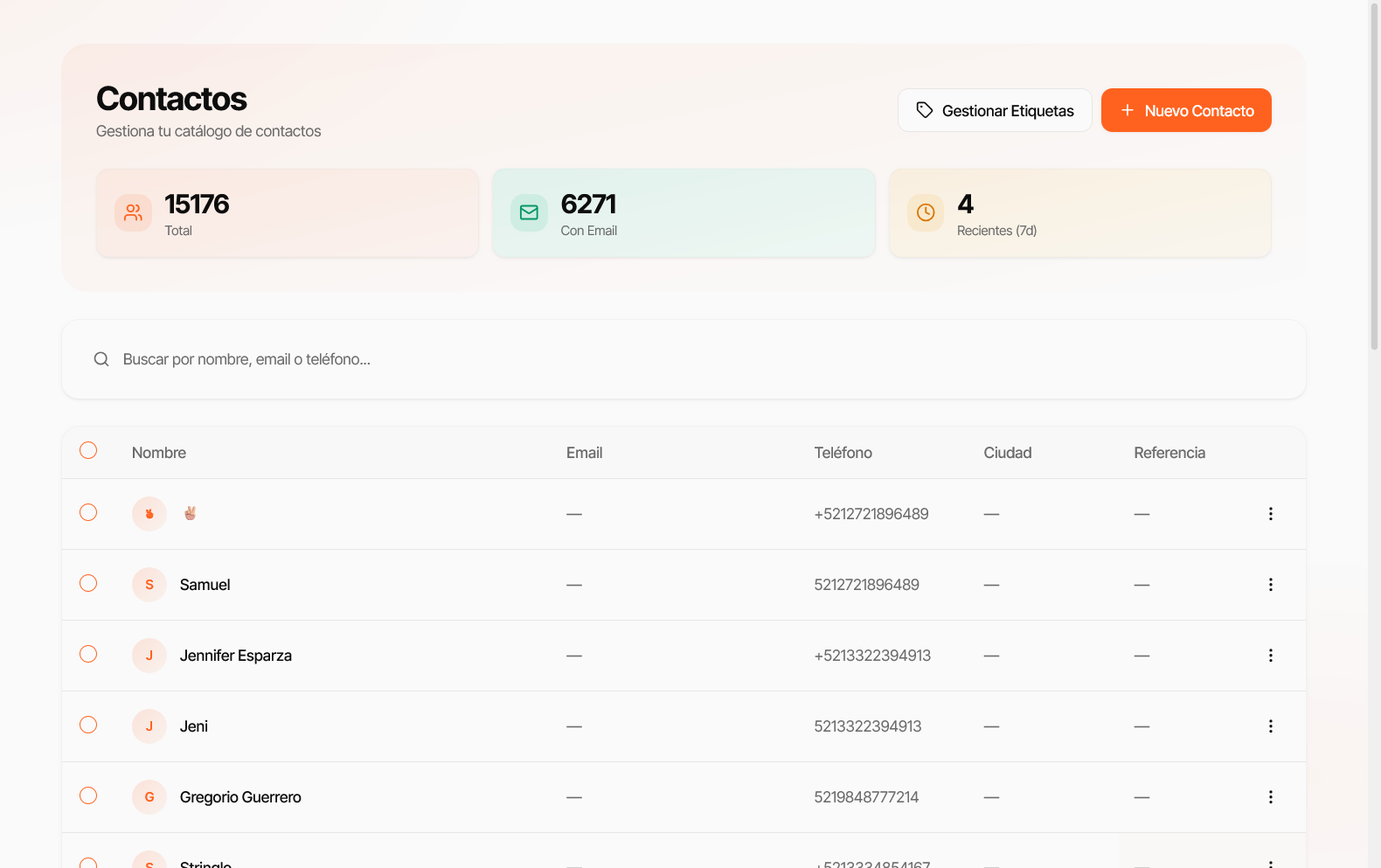This screenshot has height=868, width=1381.
Task: Click the subtitle Gestiona tu catálogo de contactos
Action: coord(209,131)
